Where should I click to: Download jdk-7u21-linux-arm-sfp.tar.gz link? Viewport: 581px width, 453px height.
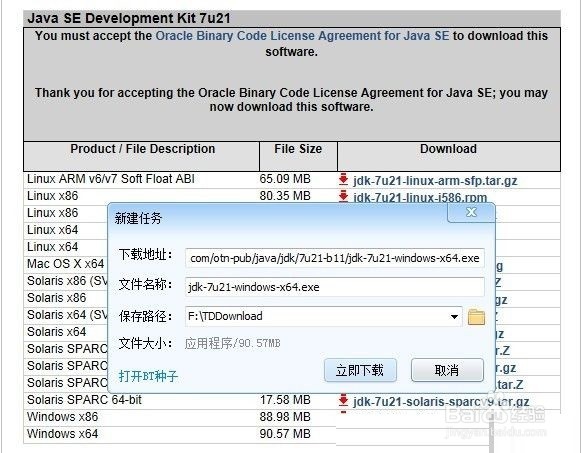tap(435, 181)
